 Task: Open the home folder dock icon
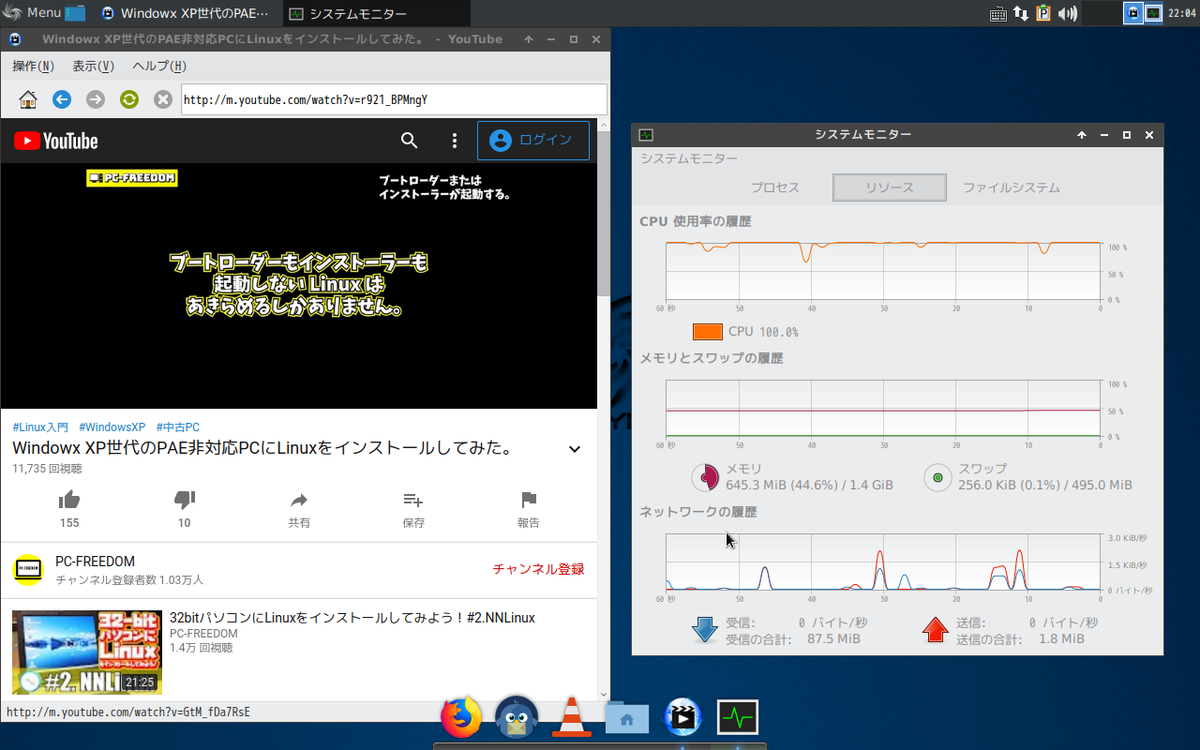(627, 717)
